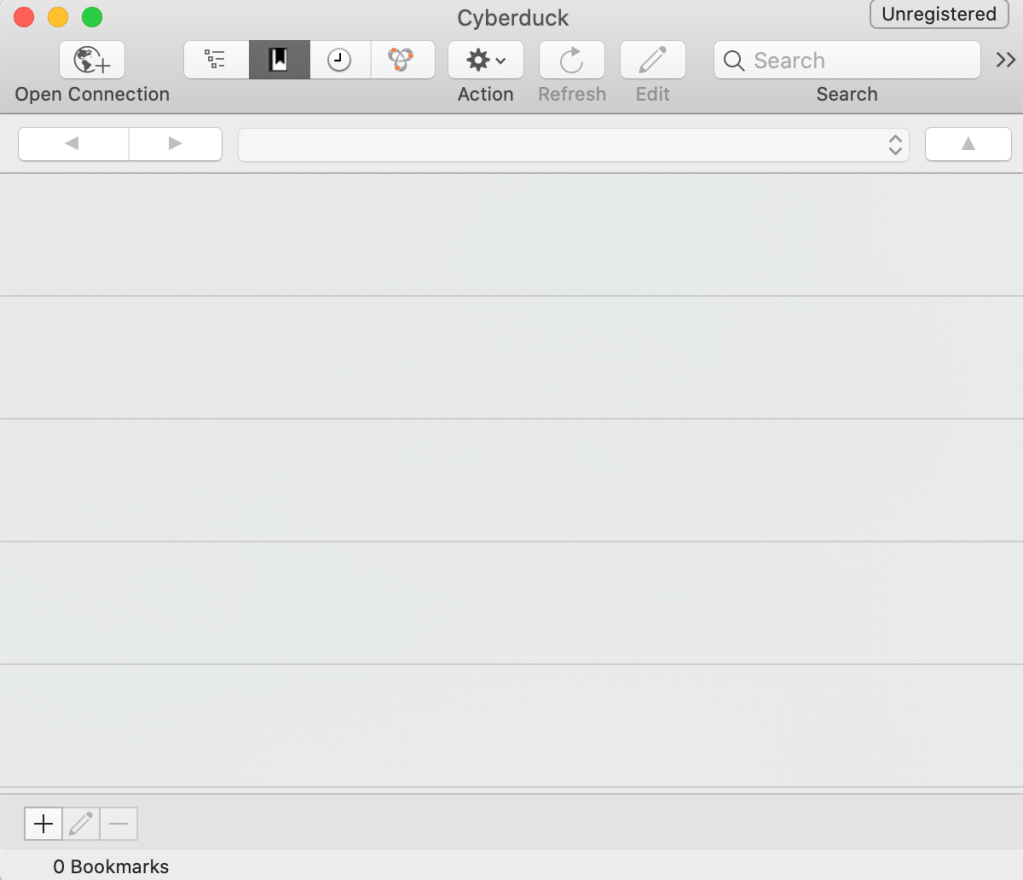
Task: Click the Unregistered button
Action: click(x=939, y=14)
